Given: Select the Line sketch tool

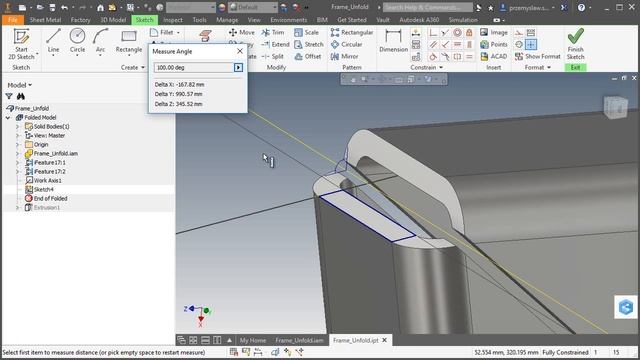Looking at the screenshot, I should point(53,41).
